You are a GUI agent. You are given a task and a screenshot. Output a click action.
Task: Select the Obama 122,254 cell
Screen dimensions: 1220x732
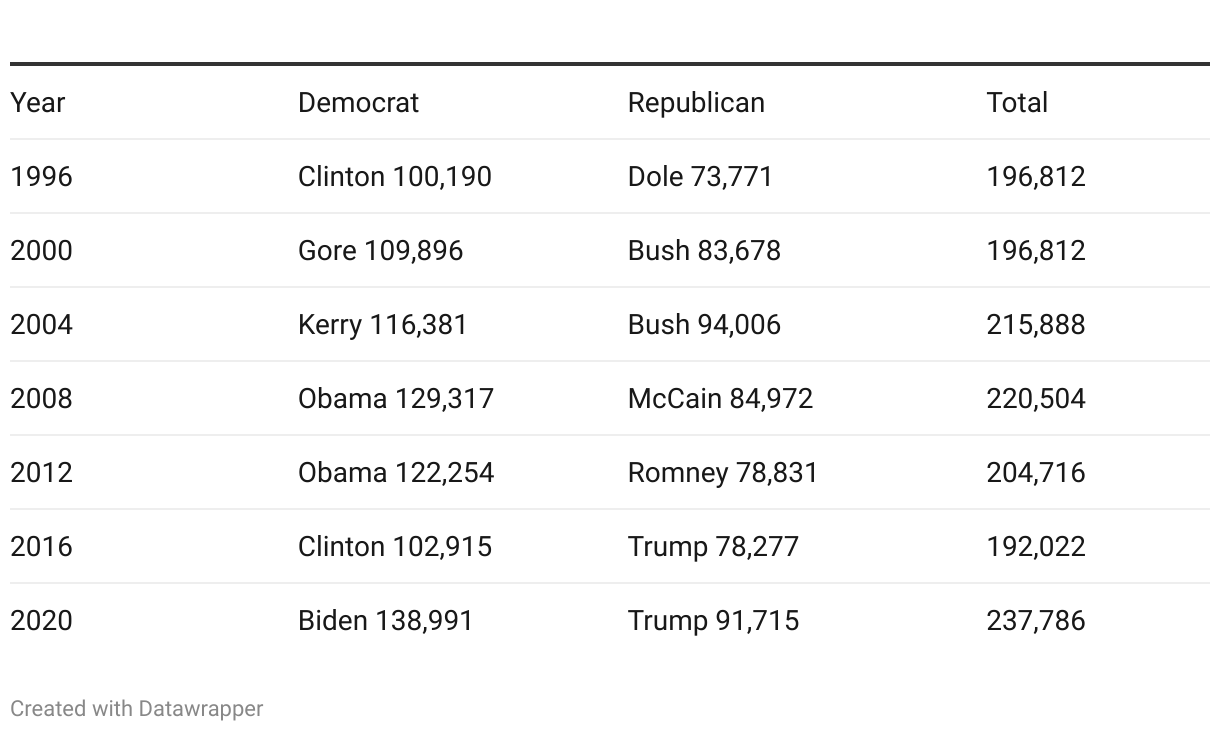[x=396, y=473]
